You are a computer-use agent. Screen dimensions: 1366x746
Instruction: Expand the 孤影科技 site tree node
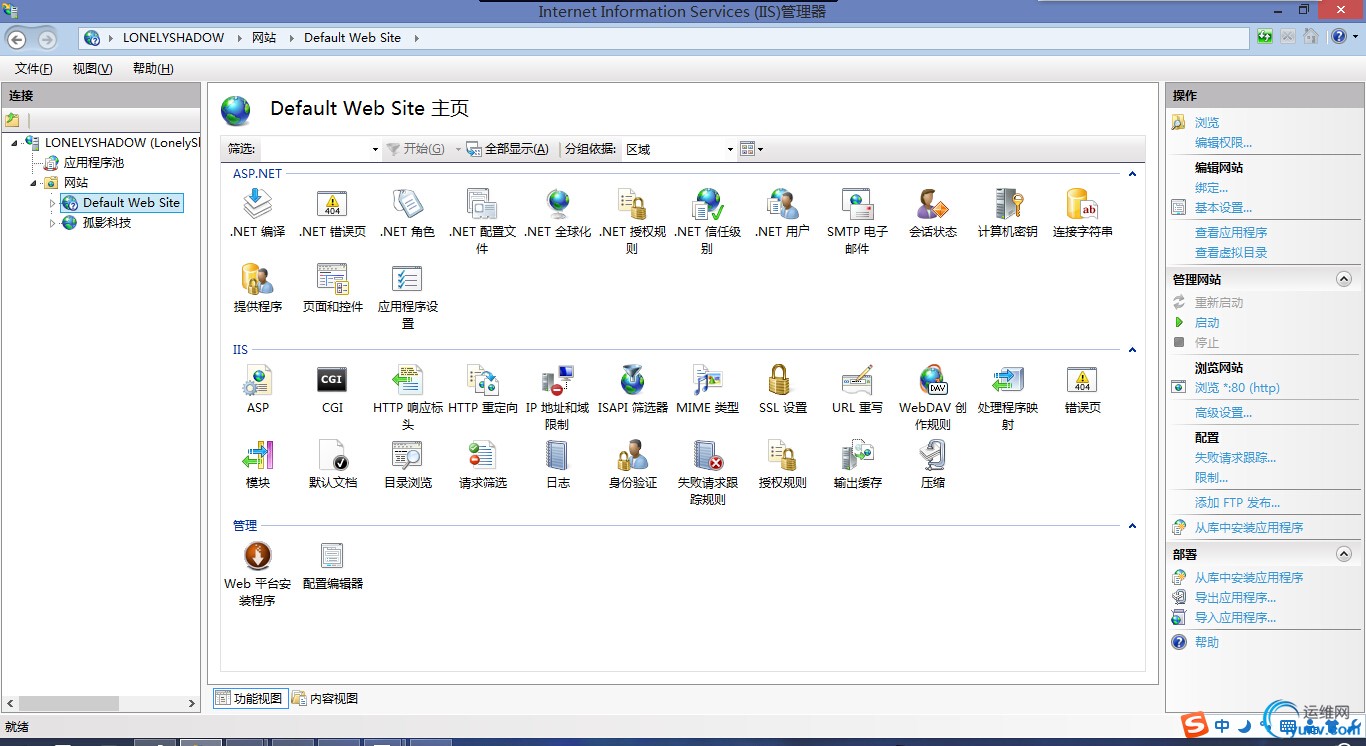53,223
